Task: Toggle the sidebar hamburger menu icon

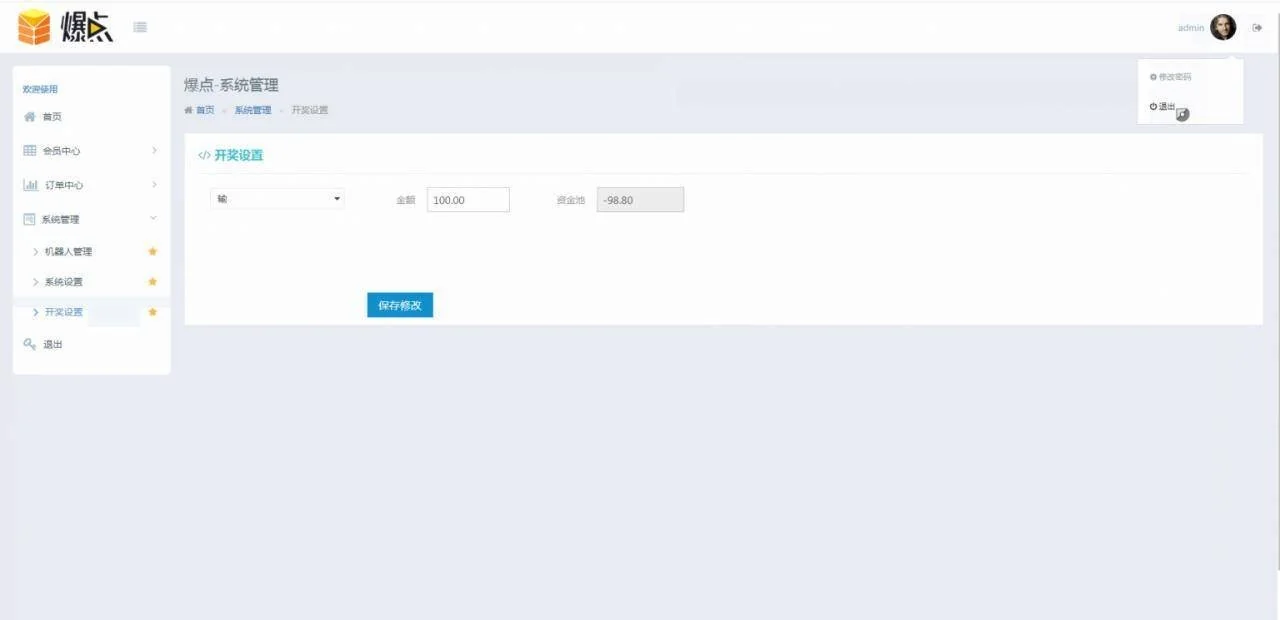Action: [140, 27]
